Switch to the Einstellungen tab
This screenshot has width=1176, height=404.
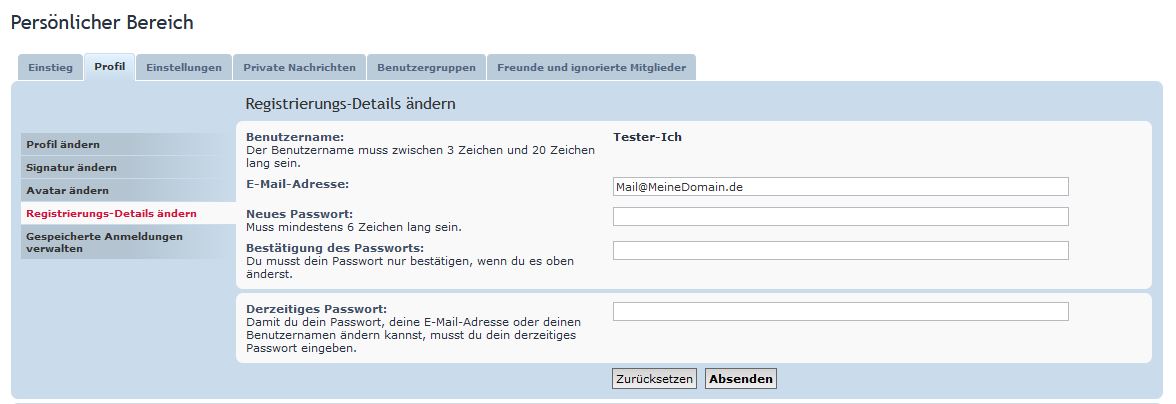[184, 68]
